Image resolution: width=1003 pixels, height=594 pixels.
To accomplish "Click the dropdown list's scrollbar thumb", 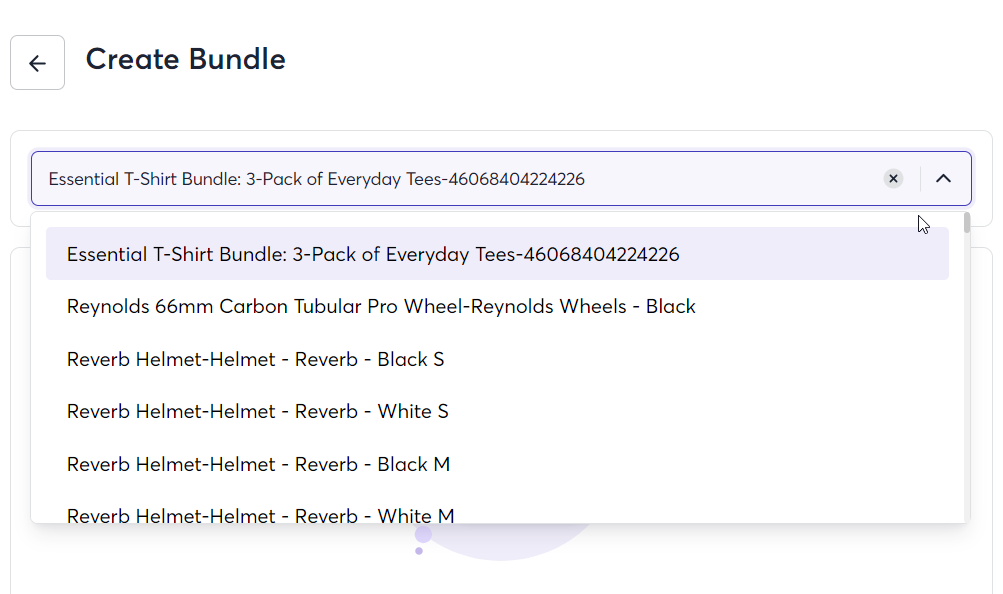I will [967, 223].
